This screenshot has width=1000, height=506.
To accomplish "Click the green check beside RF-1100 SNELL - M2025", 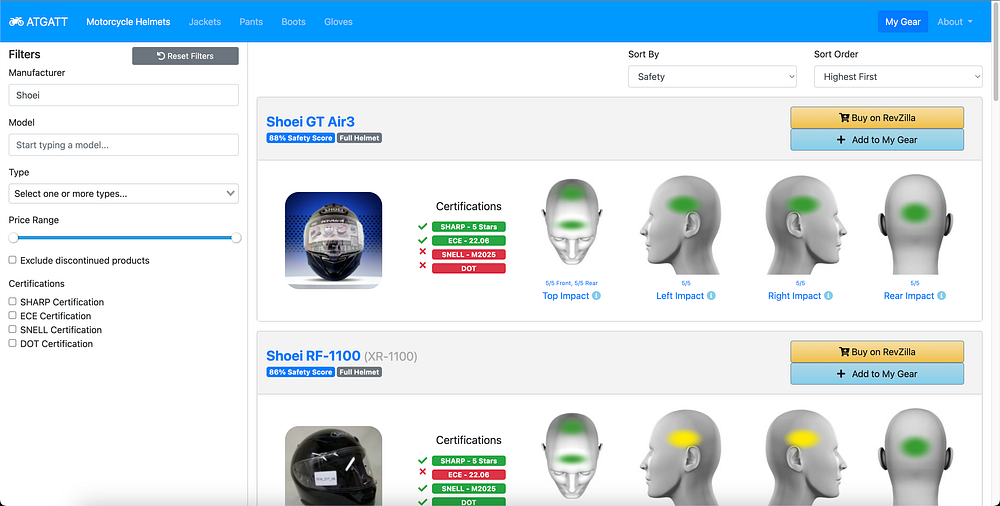I will (422, 488).
